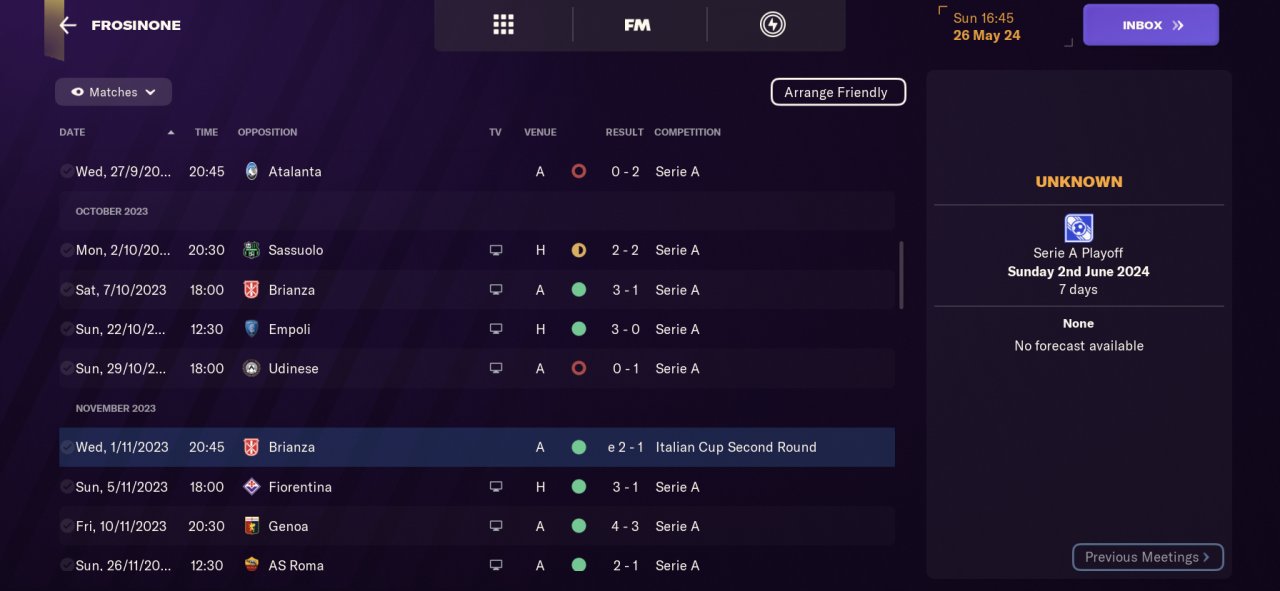Click the Atalanta club badge
Viewport: 1280px width, 591px height.
[251, 171]
